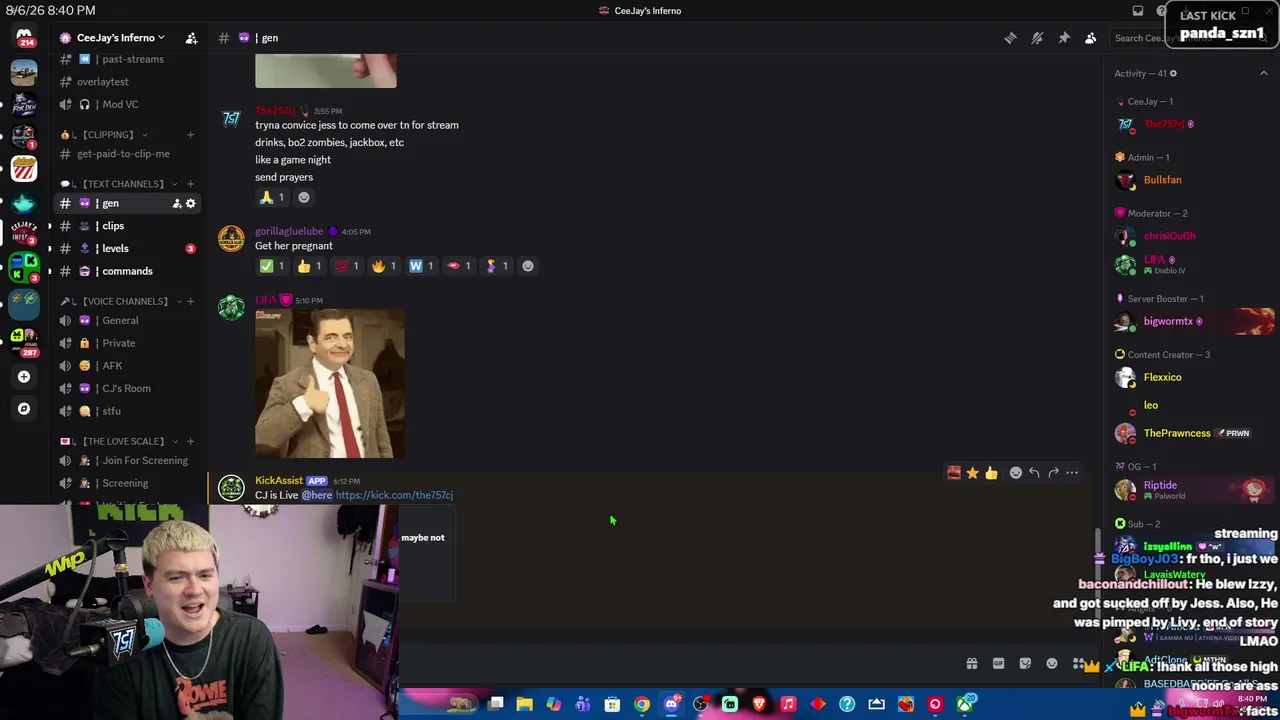Open the Discover servers compass icon
1280x720 pixels.
pos(24,409)
